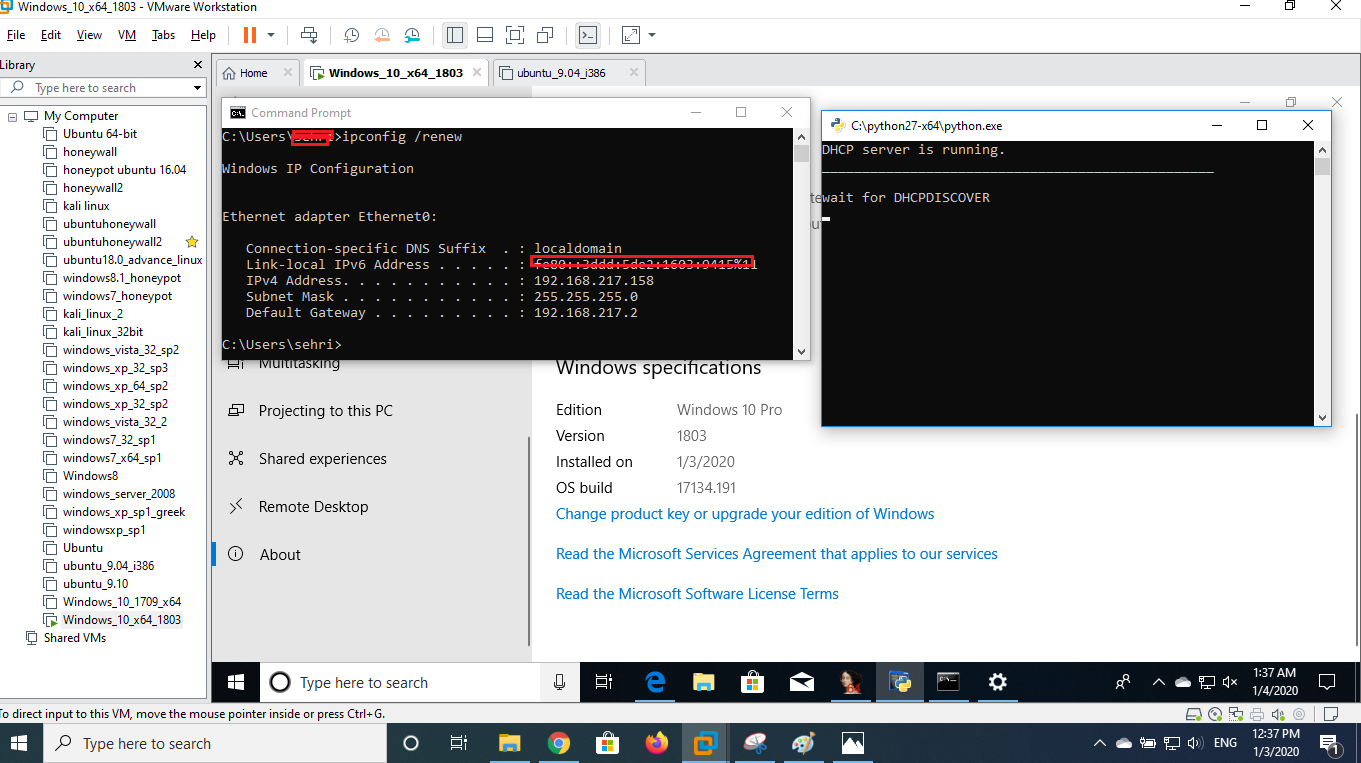Open Microsoft Store in the guest taskbar

click(x=752, y=682)
